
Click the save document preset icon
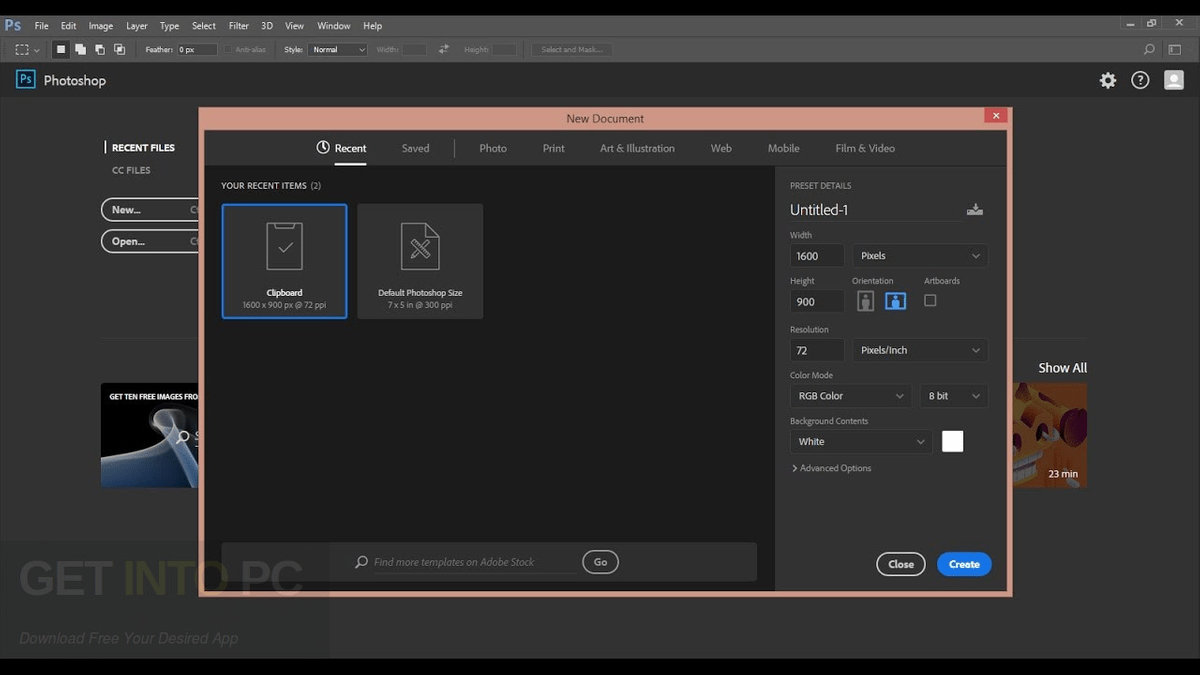point(975,210)
